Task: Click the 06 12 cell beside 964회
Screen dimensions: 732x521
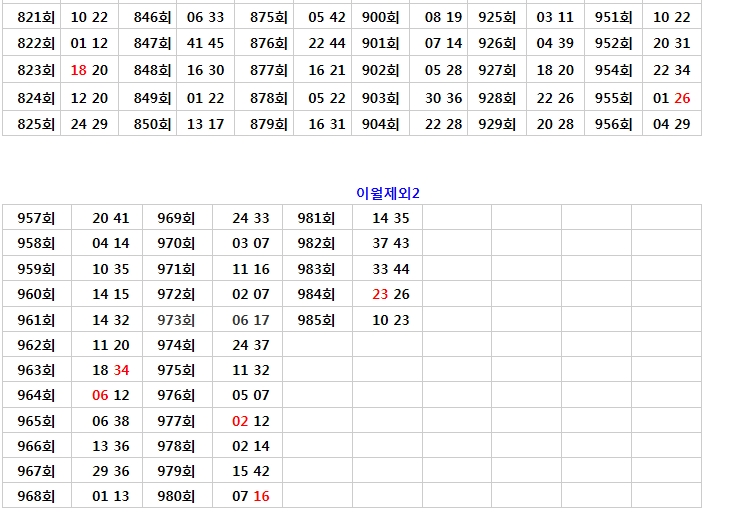Action: 111,395
